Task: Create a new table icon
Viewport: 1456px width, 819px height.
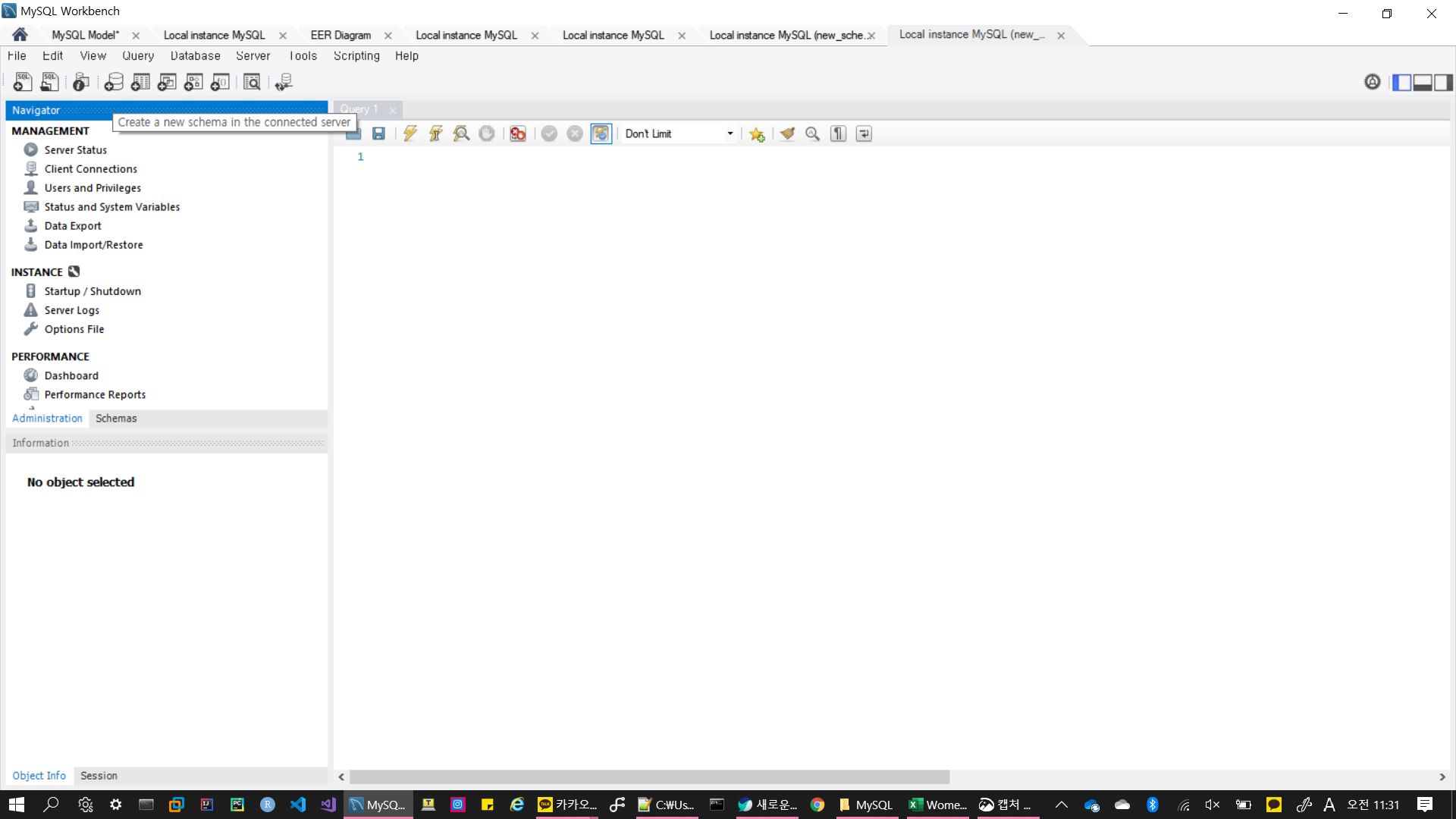Action: pyautogui.click(x=140, y=82)
